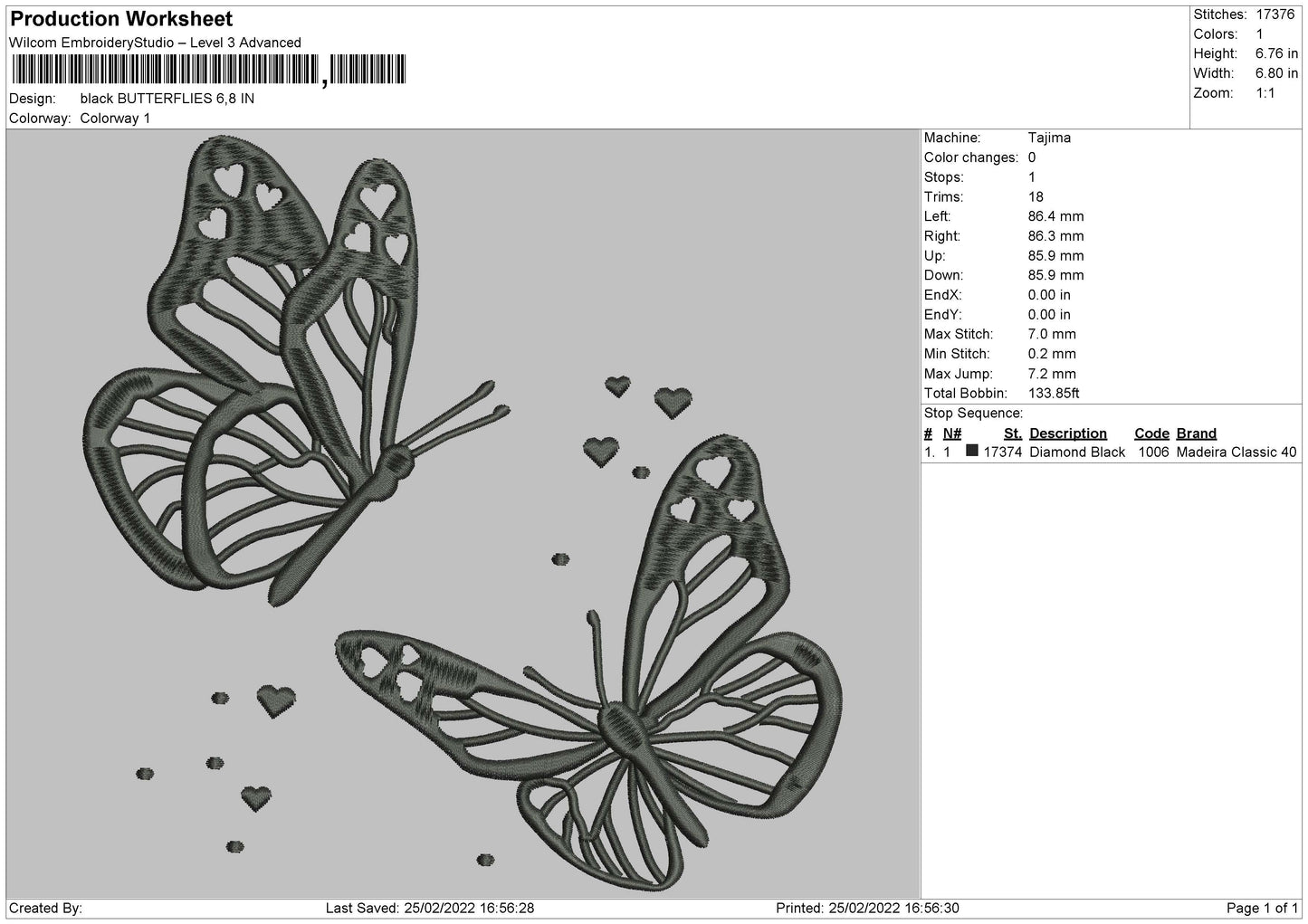This screenshot has height=924, width=1308.
Task: Click the N# column header
Action: pos(951,433)
